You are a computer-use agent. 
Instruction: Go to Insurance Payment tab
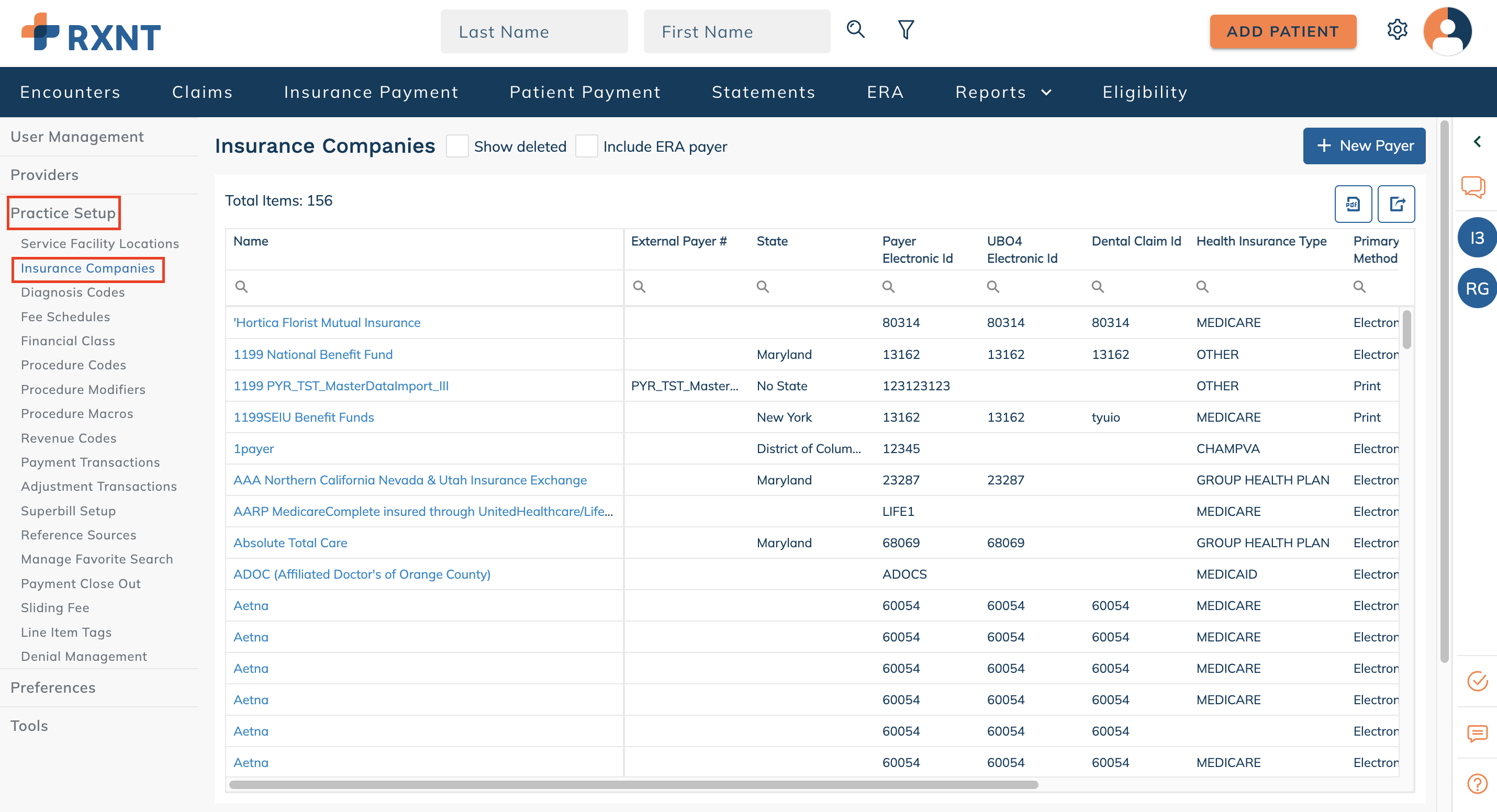click(371, 92)
